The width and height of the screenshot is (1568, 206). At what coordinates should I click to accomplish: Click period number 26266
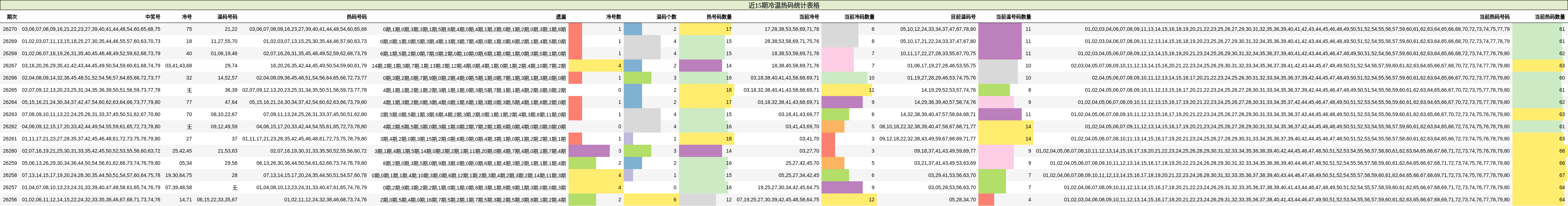[x=10, y=78]
